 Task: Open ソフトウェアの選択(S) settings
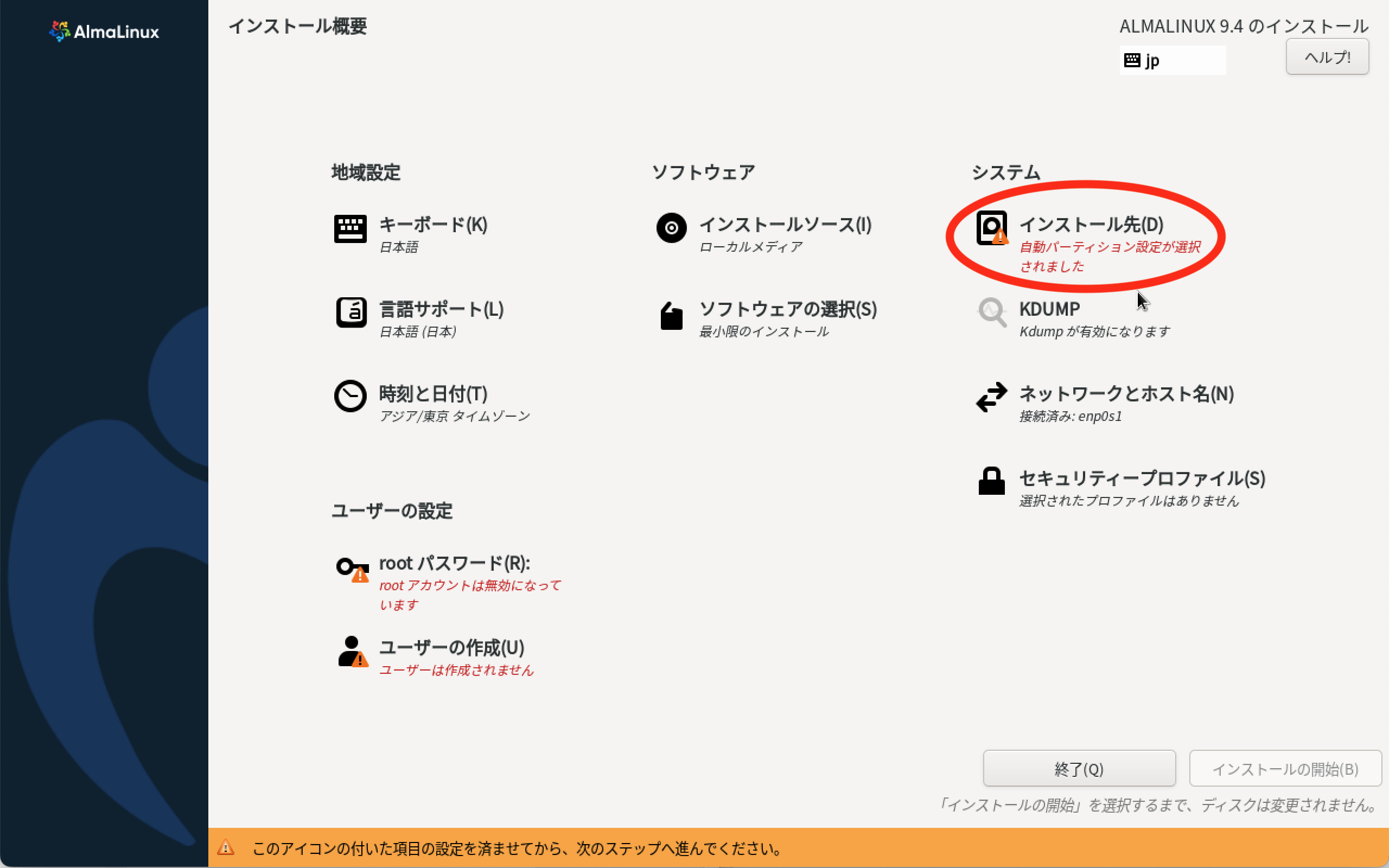tap(788, 309)
